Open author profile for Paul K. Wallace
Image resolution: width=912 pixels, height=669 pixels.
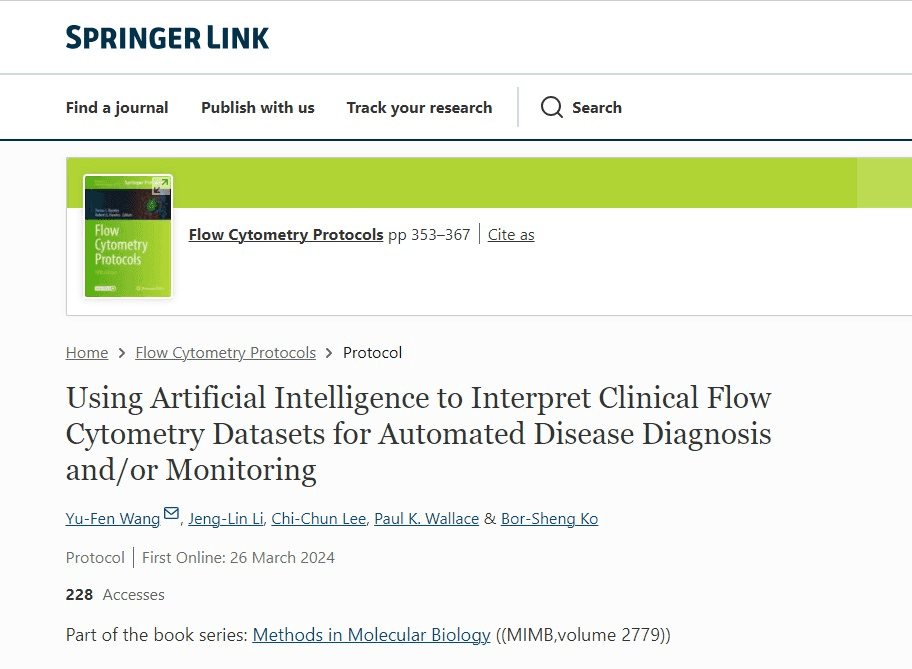pyautogui.click(x=425, y=518)
